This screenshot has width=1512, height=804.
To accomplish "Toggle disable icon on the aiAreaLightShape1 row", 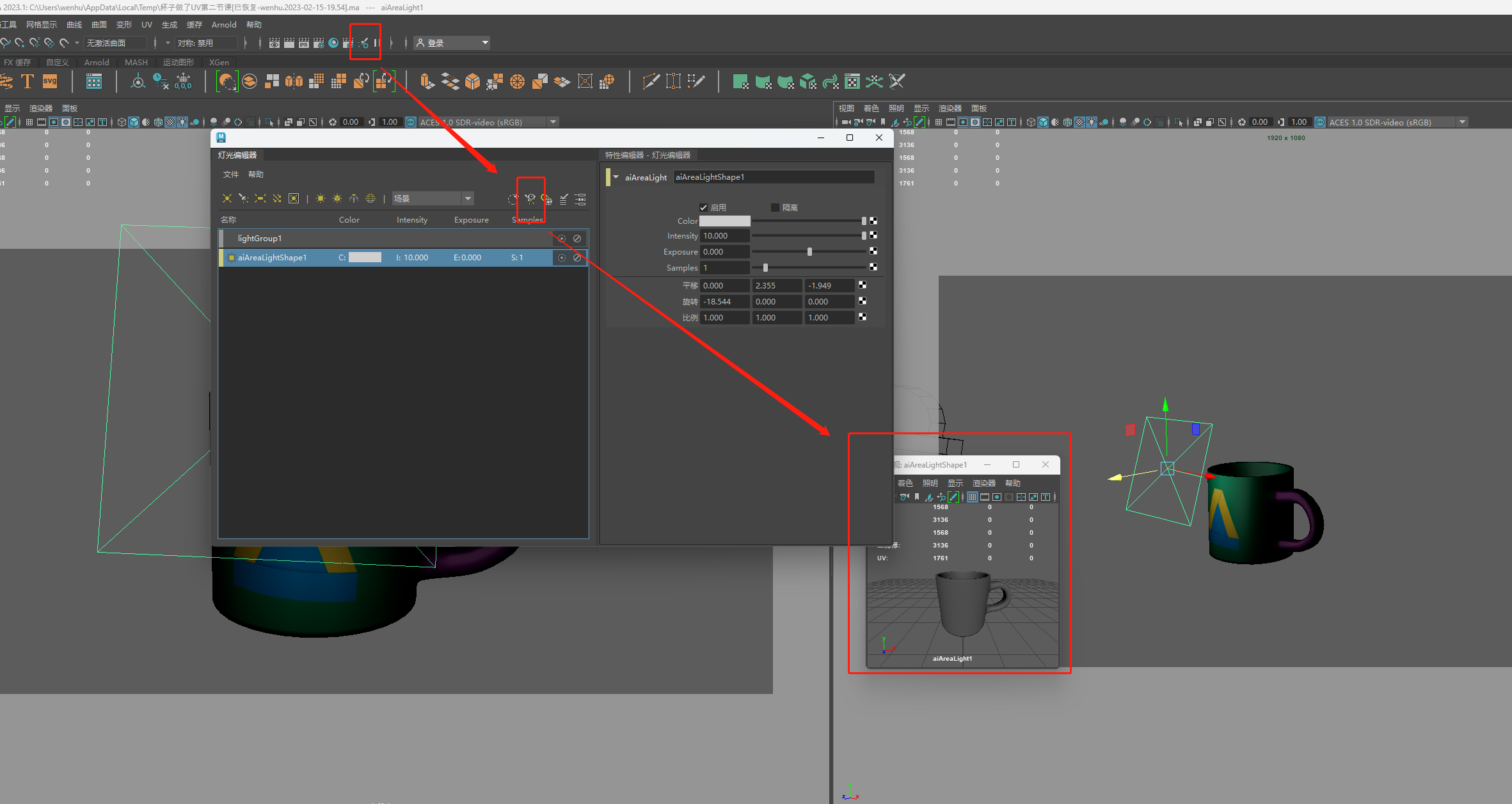I will pyautogui.click(x=577, y=258).
